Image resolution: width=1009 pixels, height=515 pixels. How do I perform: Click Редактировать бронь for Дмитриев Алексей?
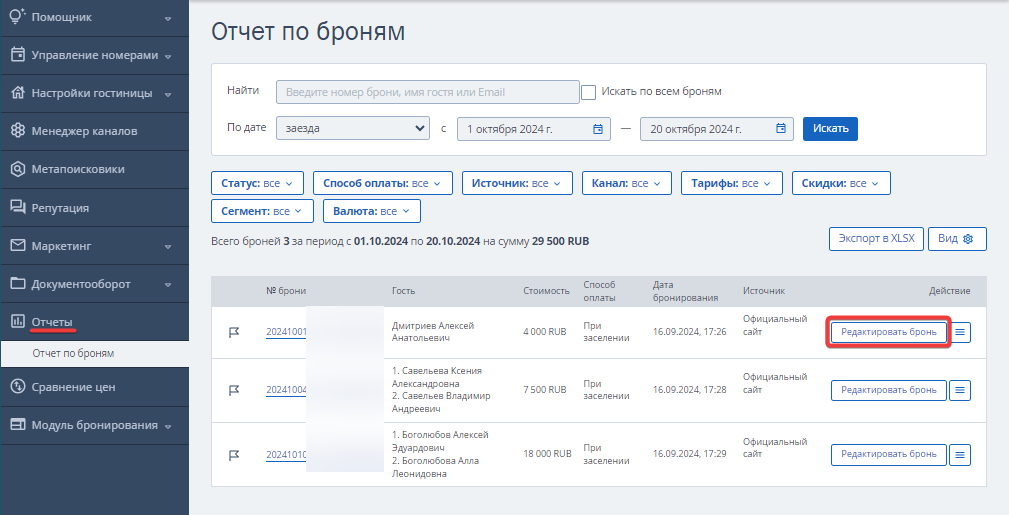[x=889, y=332]
